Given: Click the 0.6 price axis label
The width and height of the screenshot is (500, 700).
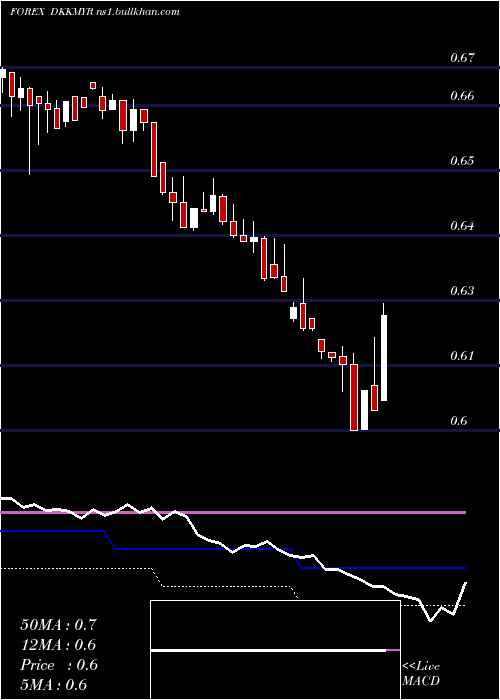Looking at the screenshot, I should [459, 421].
